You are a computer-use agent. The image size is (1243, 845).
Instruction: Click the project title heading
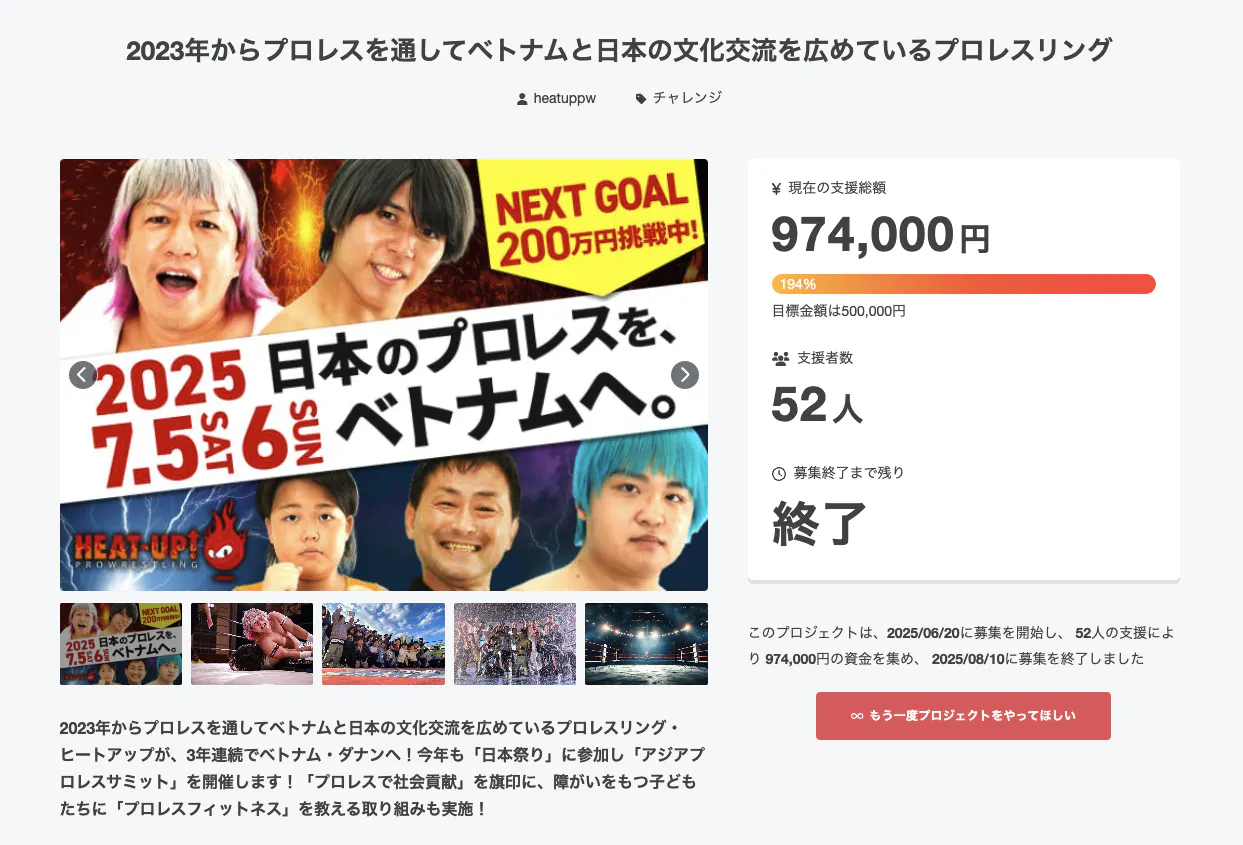pyautogui.click(x=619, y=50)
